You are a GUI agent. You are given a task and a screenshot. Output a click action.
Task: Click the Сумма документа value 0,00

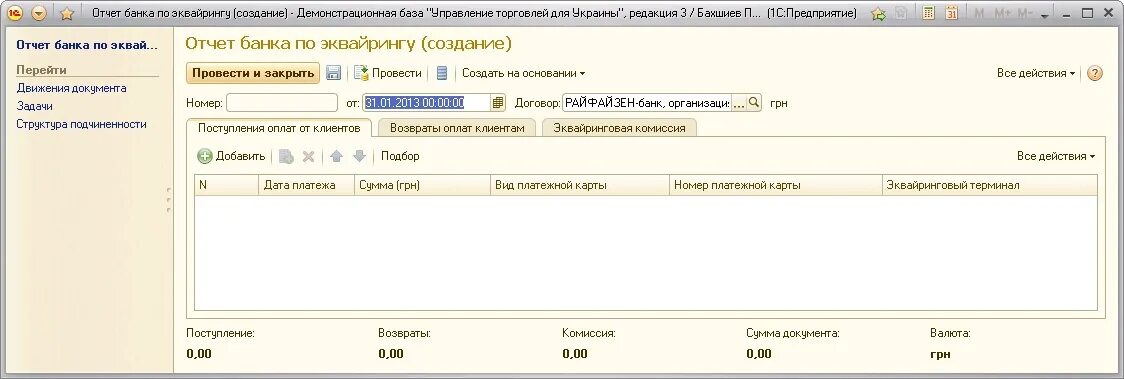click(x=759, y=353)
